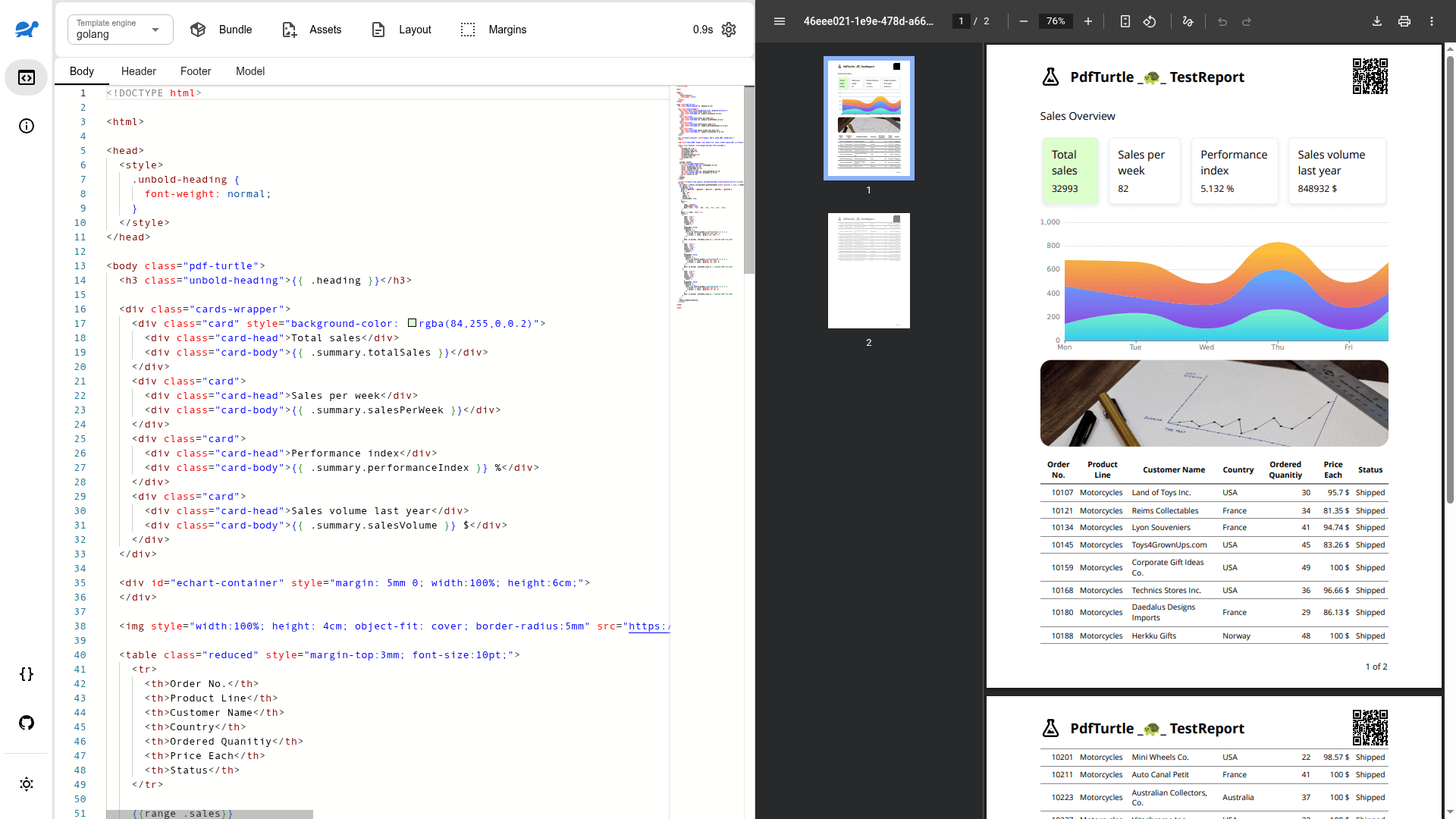Click the Bundle button
1456x819 pixels.
[221, 30]
